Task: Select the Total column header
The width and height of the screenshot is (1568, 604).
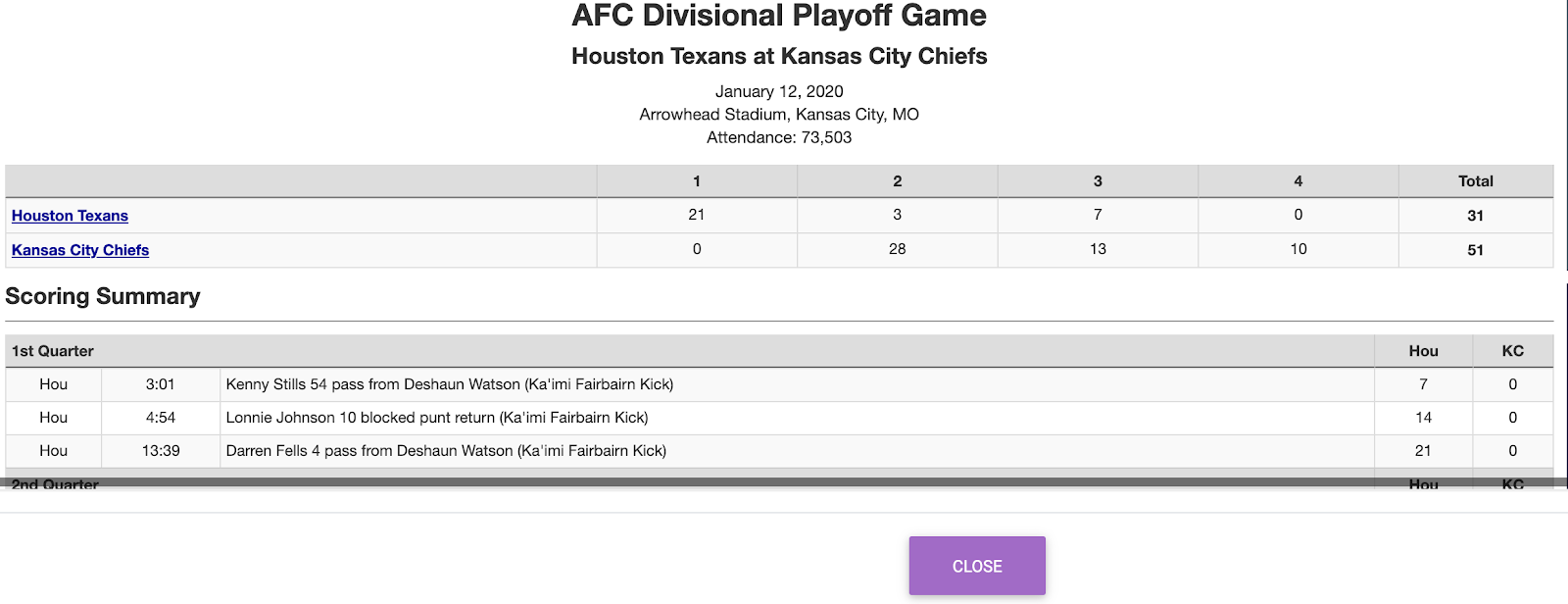Action: (1475, 181)
